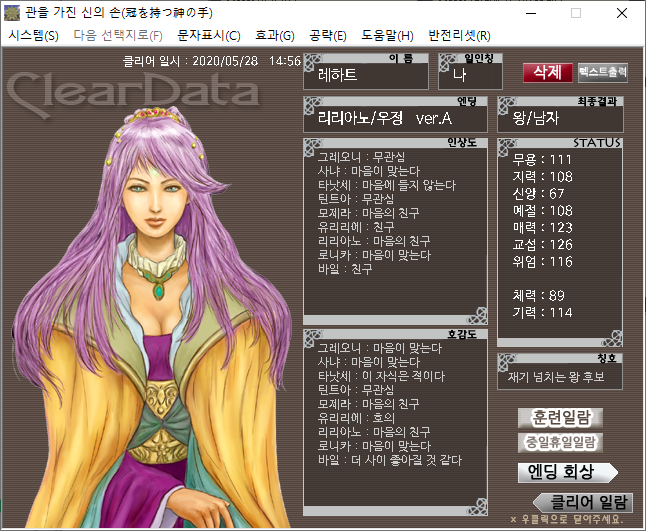Screen dimensions: 646x531
Task: Click 호감도 row 그레오니 : 마음이 맞는다
Action: pos(379,348)
